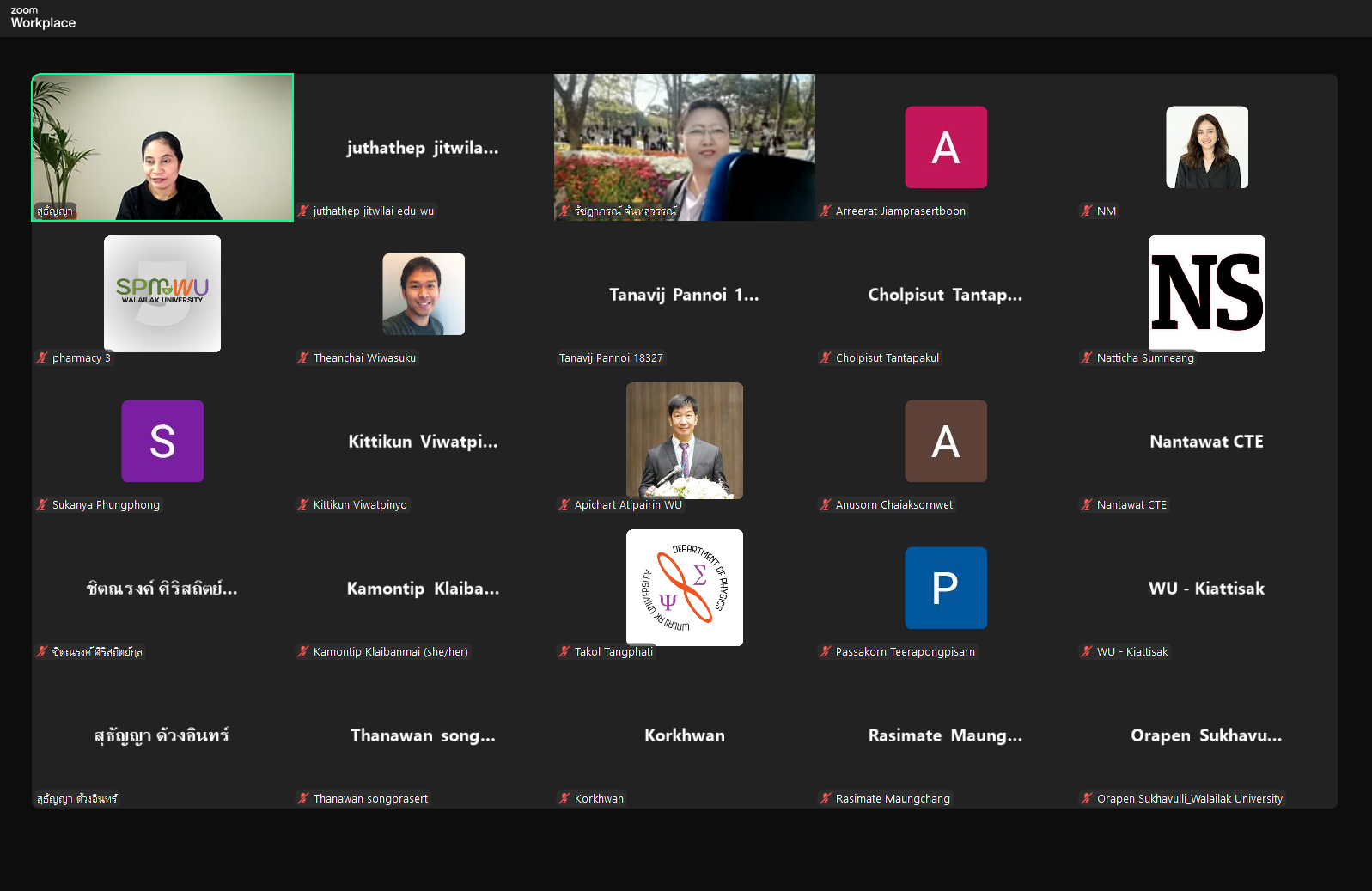The height and width of the screenshot is (891, 1372).
Task: Click the Tanavij Pannoi 18327 name label
Action: (x=611, y=358)
